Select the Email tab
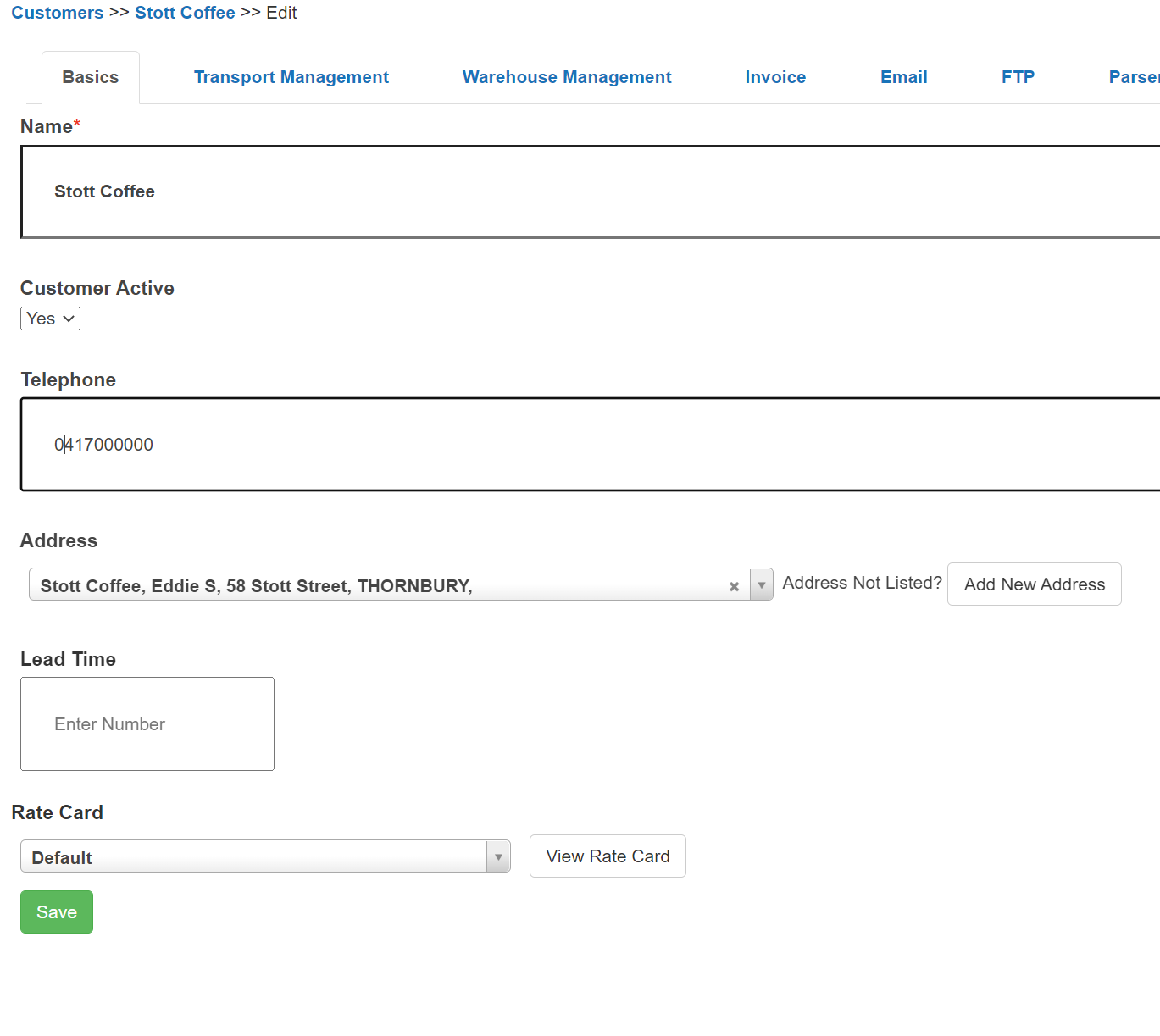 (903, 77)
